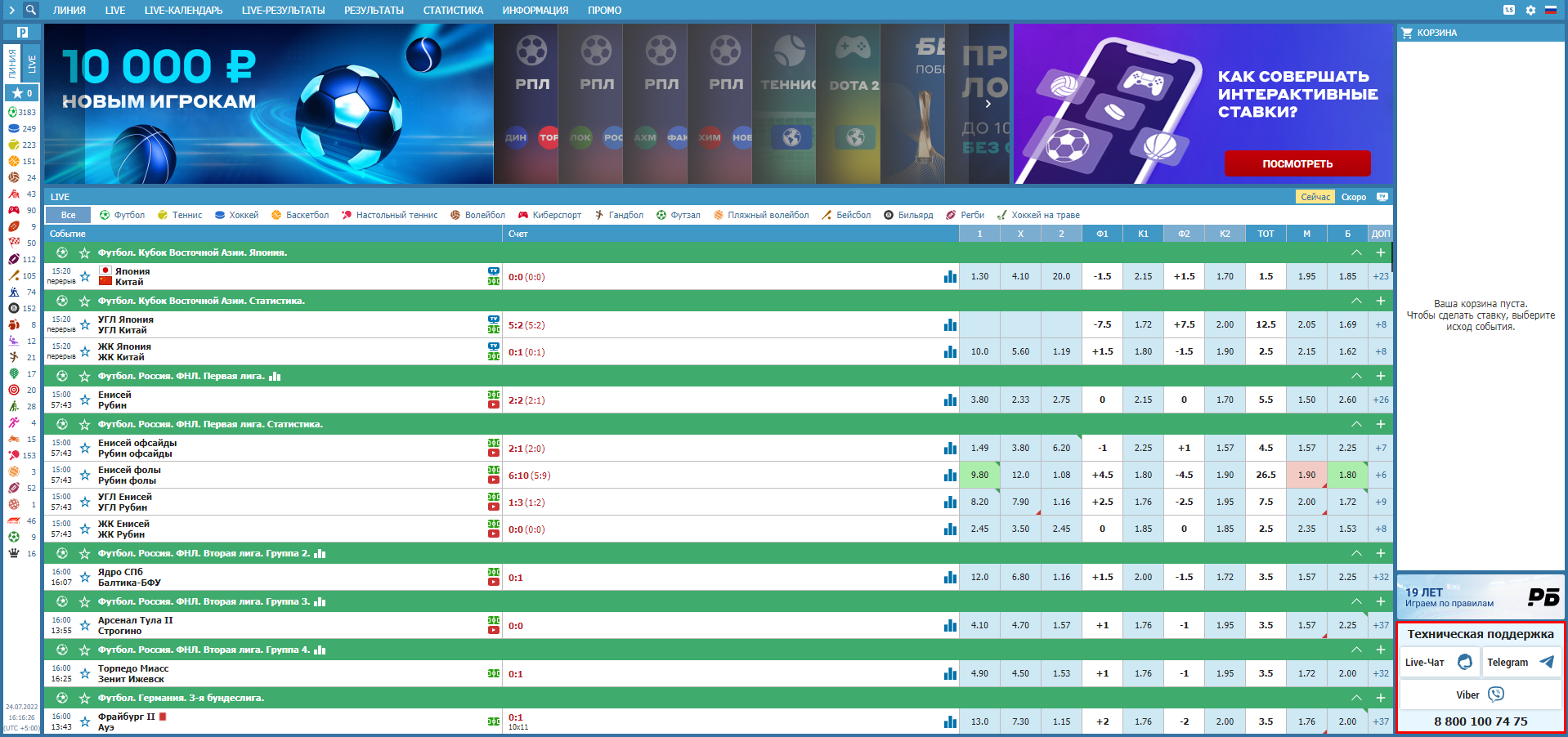Open the РЕЗУЛЬТАТЫ menu item
Viewport: 1568px width, 737px height.
(374, 11)
